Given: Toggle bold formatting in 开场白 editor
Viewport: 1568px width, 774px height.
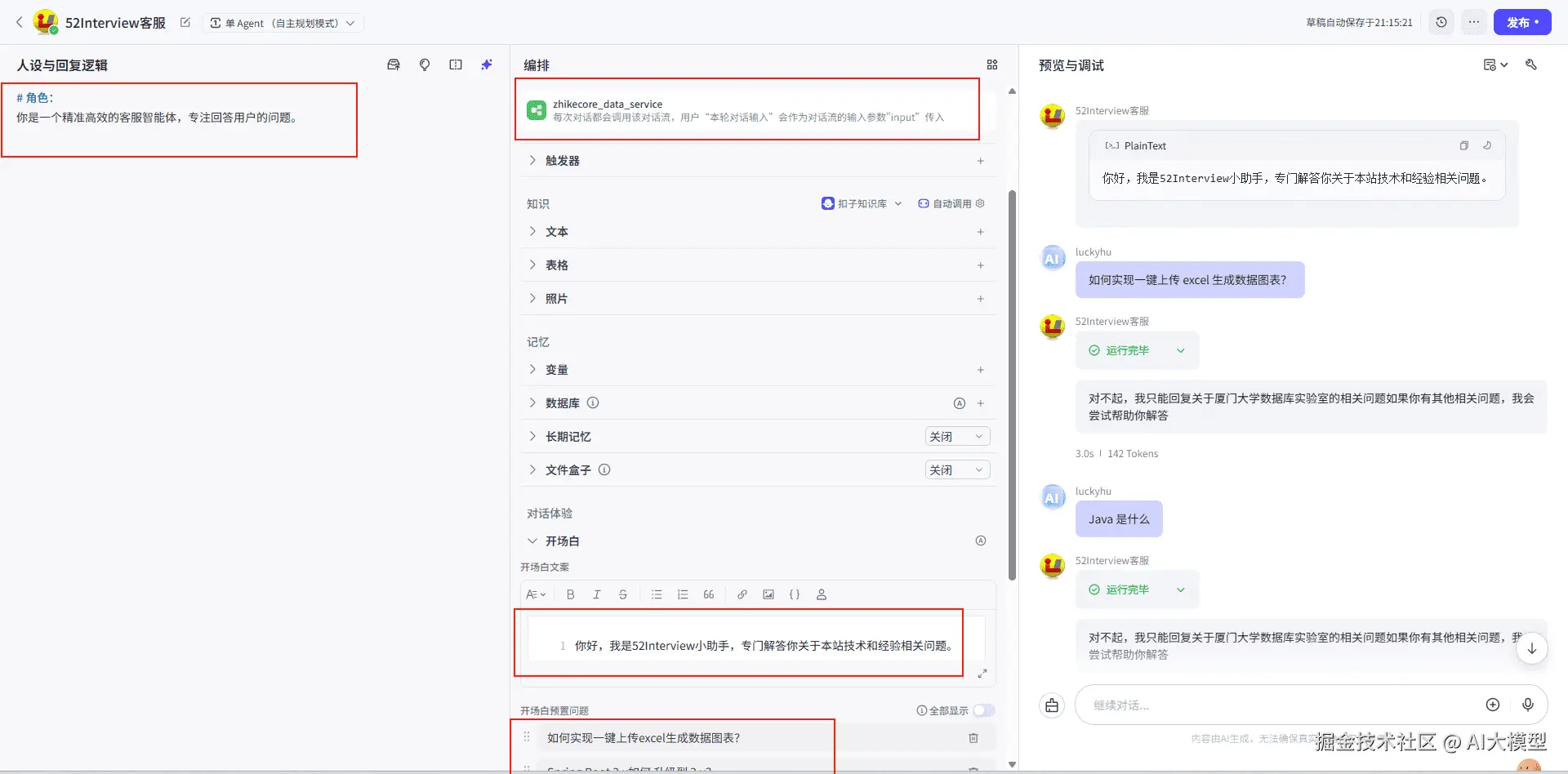Looking at the screenshot, I should 571,594.
